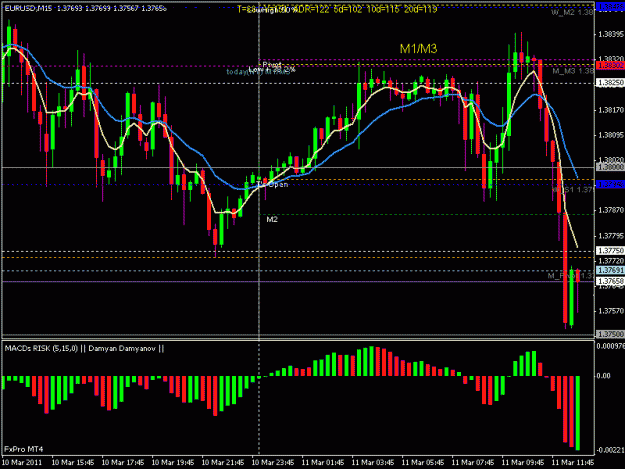Click the 11 Mar 07:45 time label

pyautogui.click(x=473, y=462)
